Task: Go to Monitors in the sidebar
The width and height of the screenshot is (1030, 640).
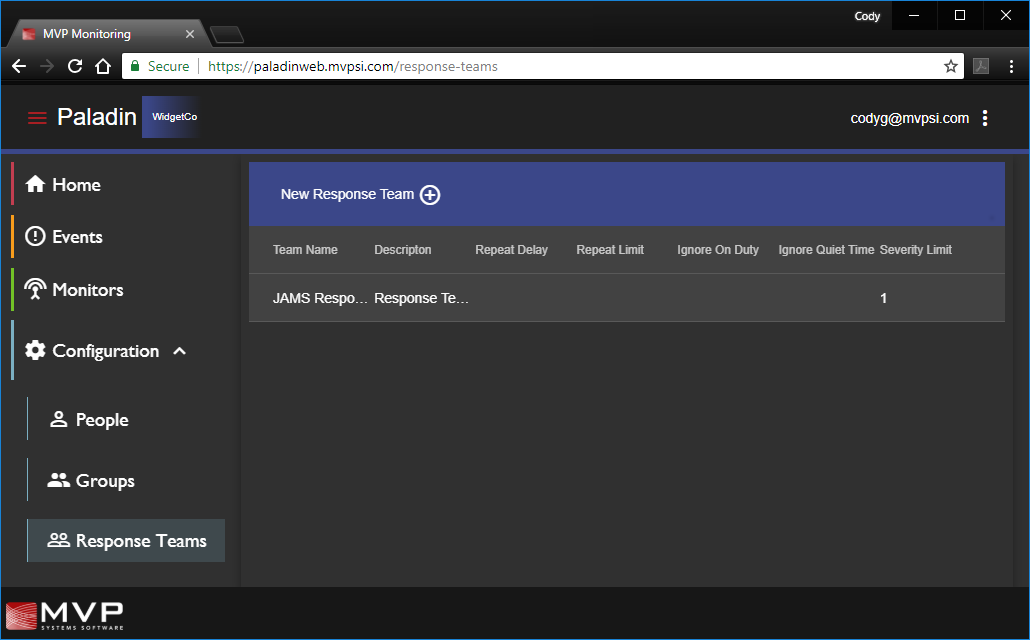Action: tap(87, 290)
